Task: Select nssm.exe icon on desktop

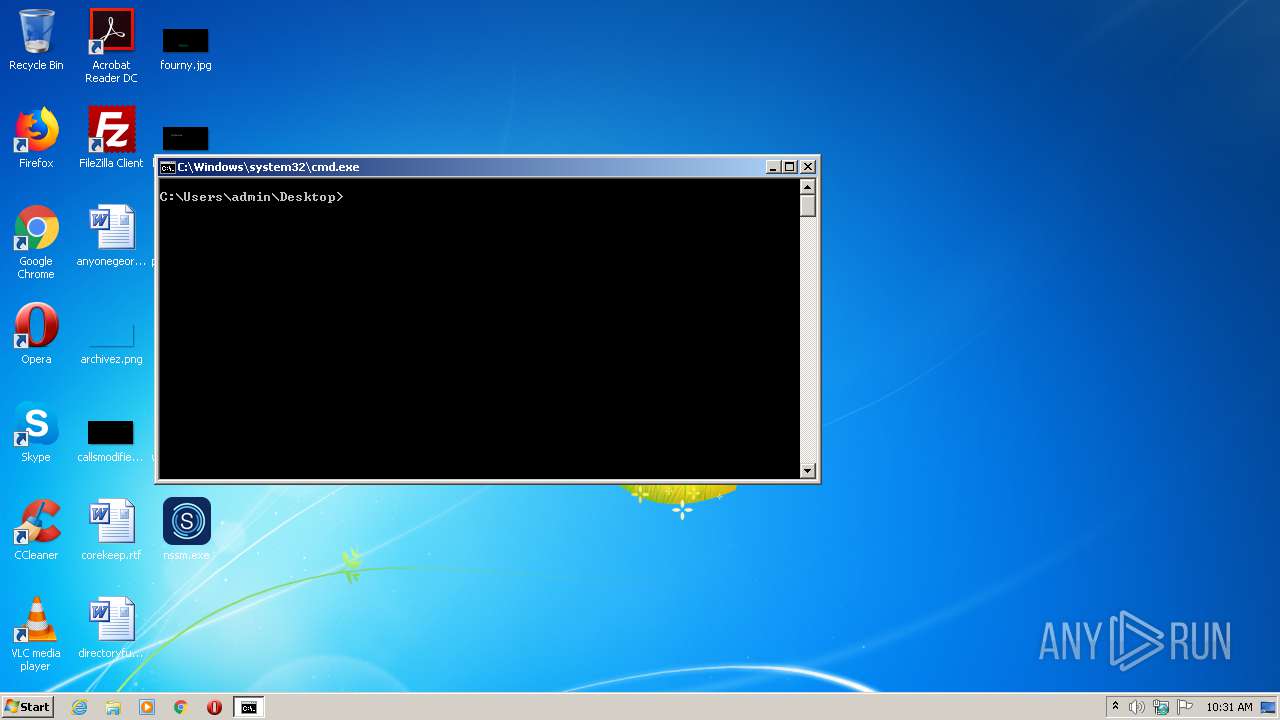Action: [x=186, y=529]
